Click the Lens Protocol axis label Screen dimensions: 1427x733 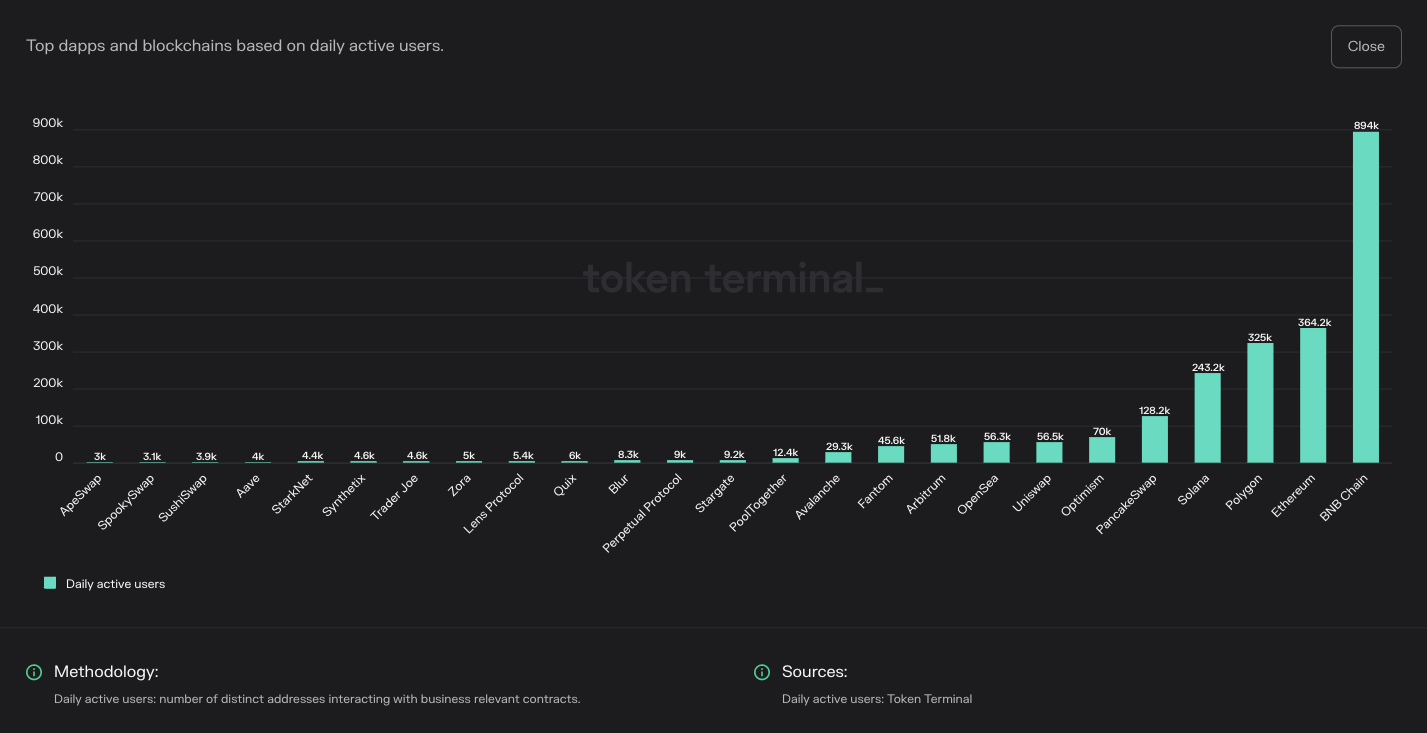494,504
